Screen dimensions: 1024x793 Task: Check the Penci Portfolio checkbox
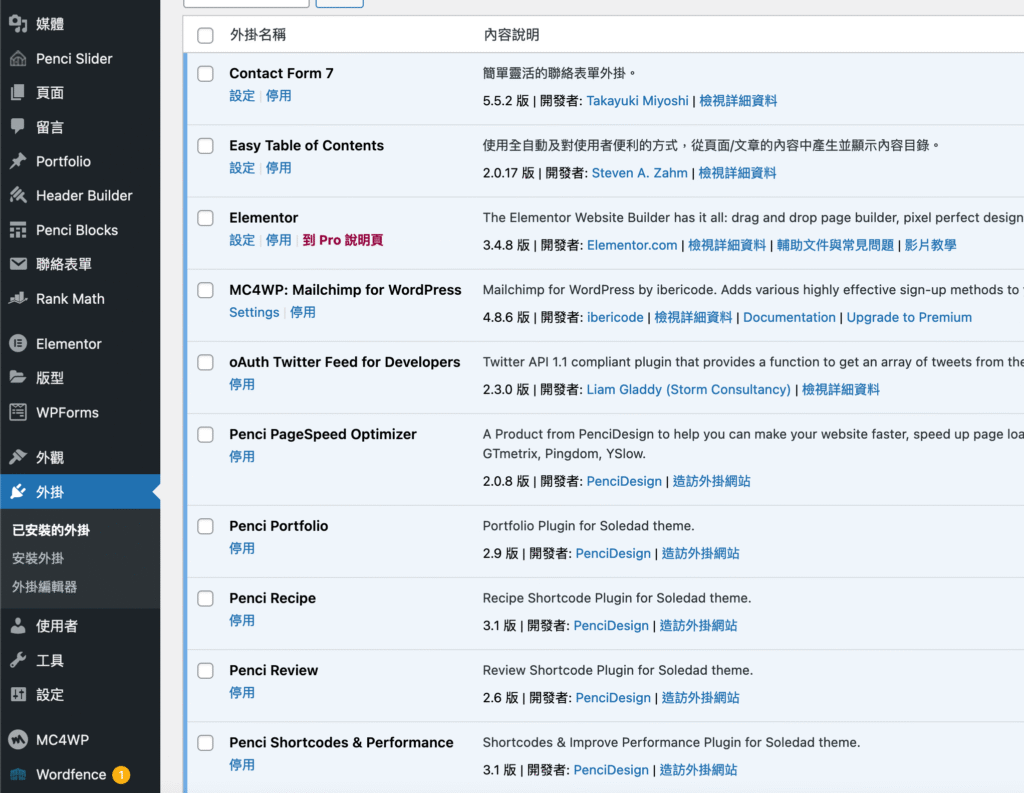(206, 526)
